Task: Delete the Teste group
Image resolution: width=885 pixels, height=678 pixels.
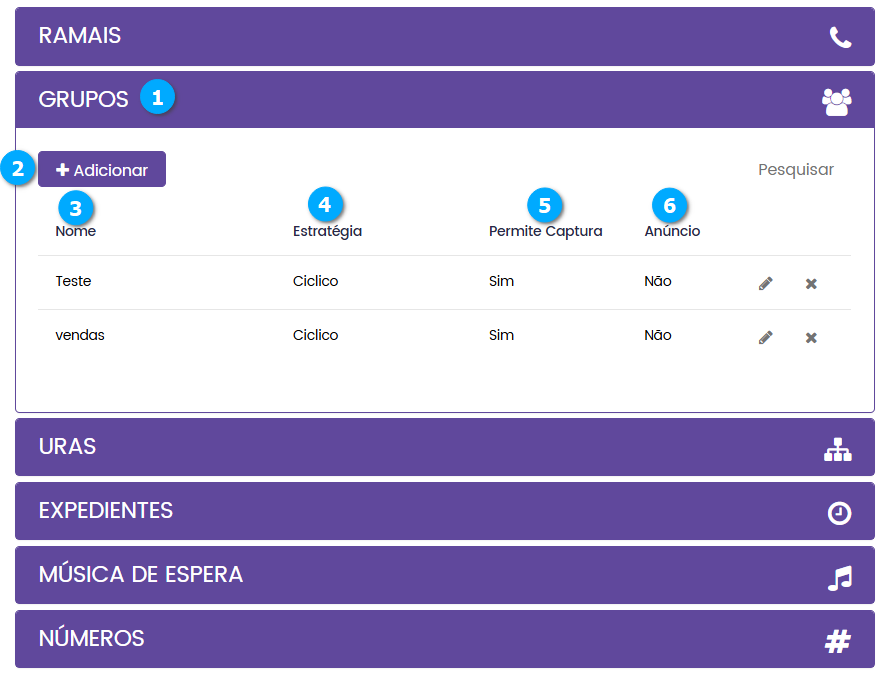Action: (x=811, y=284)
